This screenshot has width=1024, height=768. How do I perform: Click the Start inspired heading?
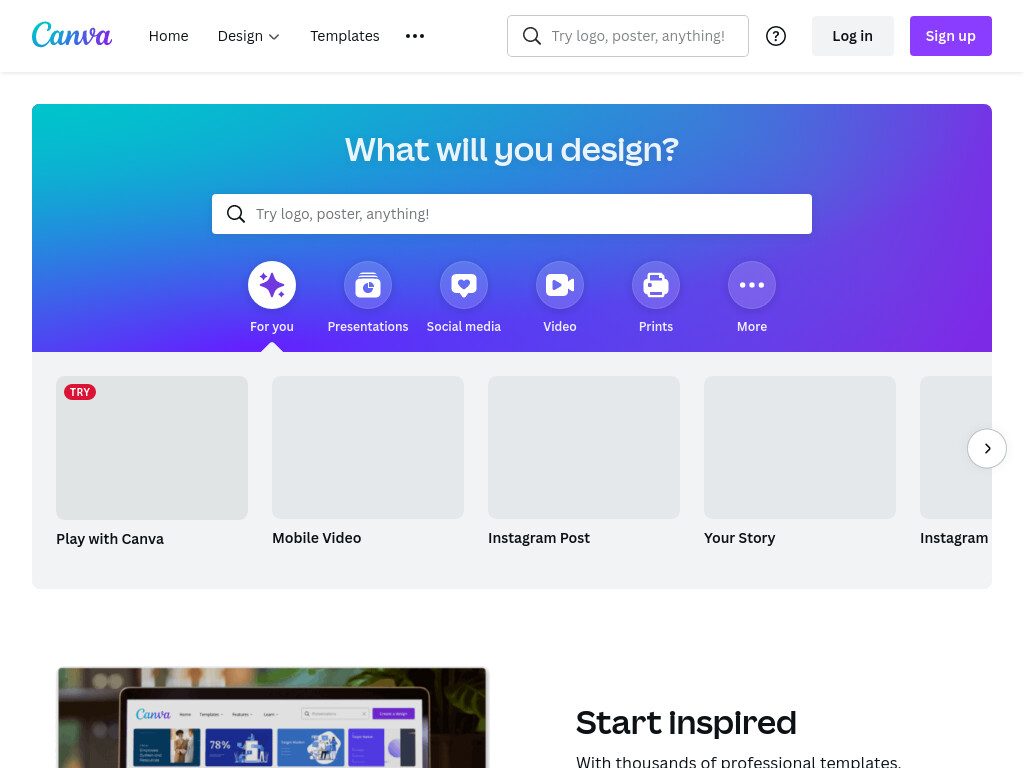click(x=686, y=723)
